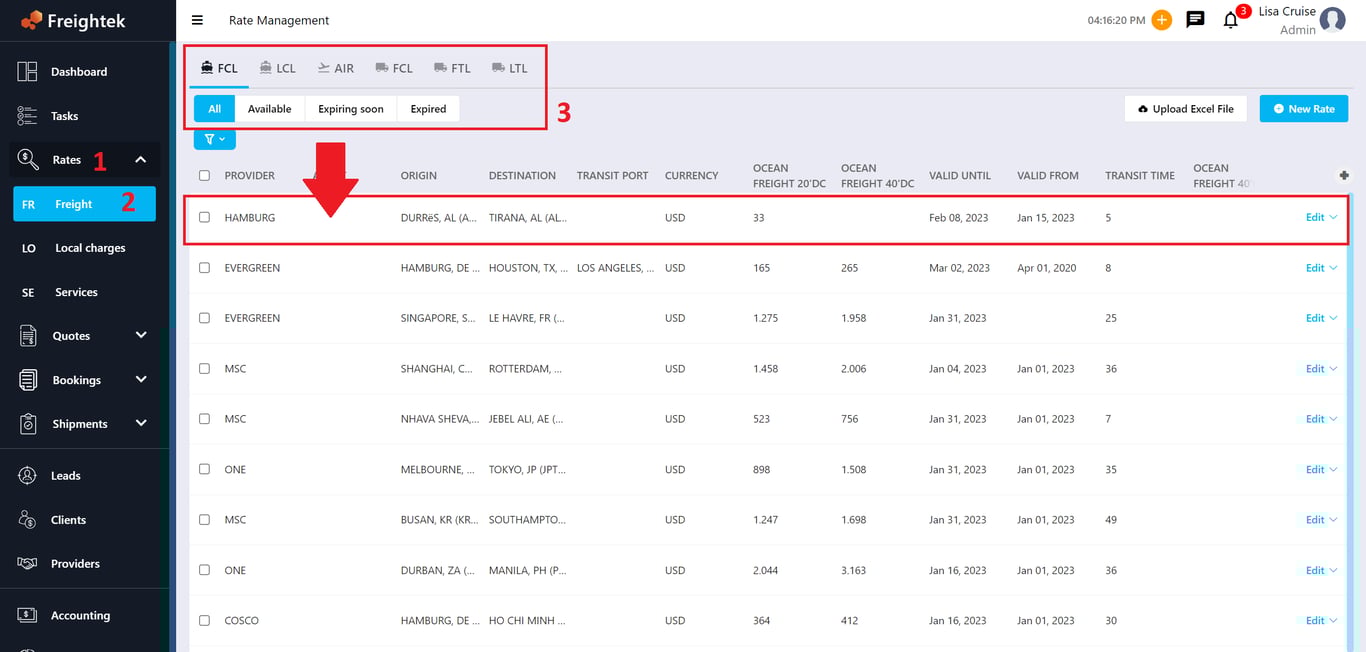Click the Freightek logo
This screenshot has width=1366, height=652.
click(x=72, y=20)
